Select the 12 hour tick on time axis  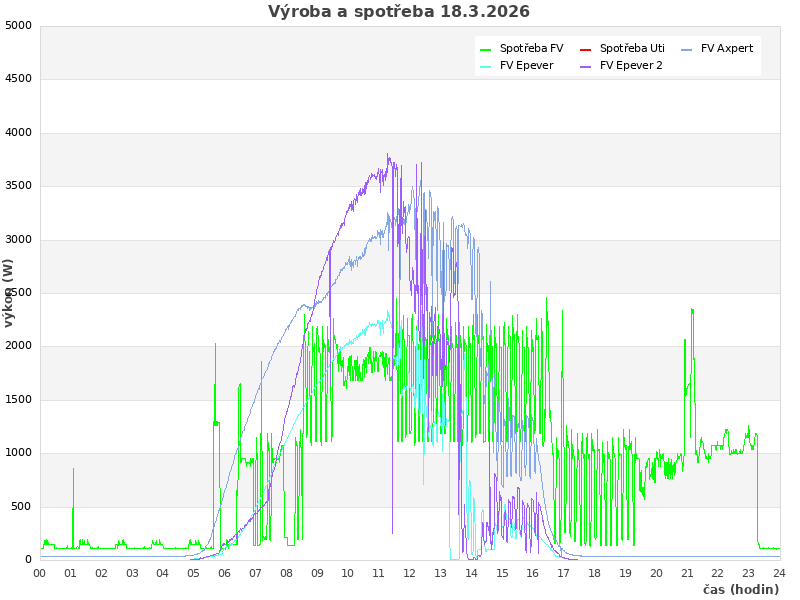pyautogui.click(x=410, y=573)
